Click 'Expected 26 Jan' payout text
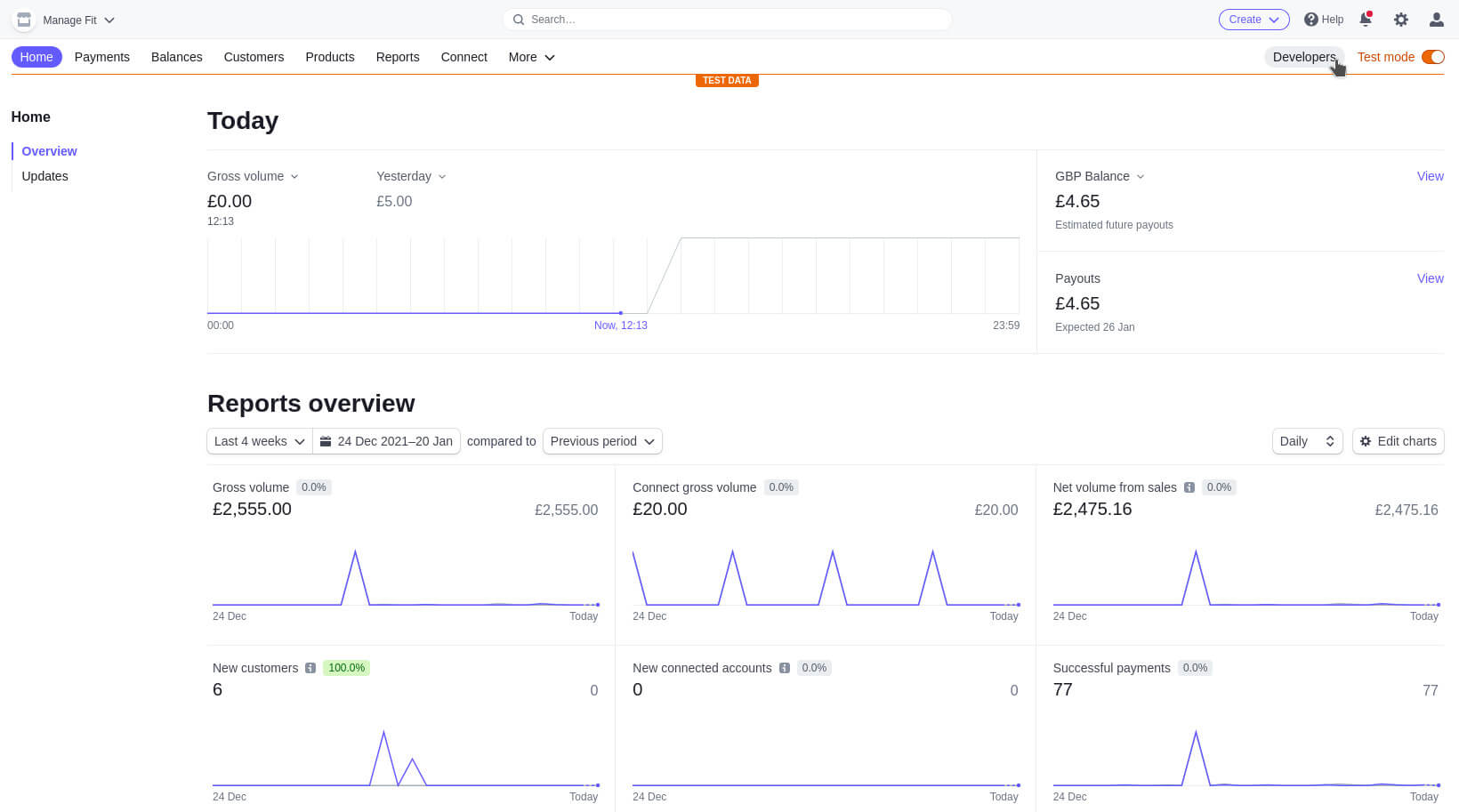 click(x=1094, y=327)
